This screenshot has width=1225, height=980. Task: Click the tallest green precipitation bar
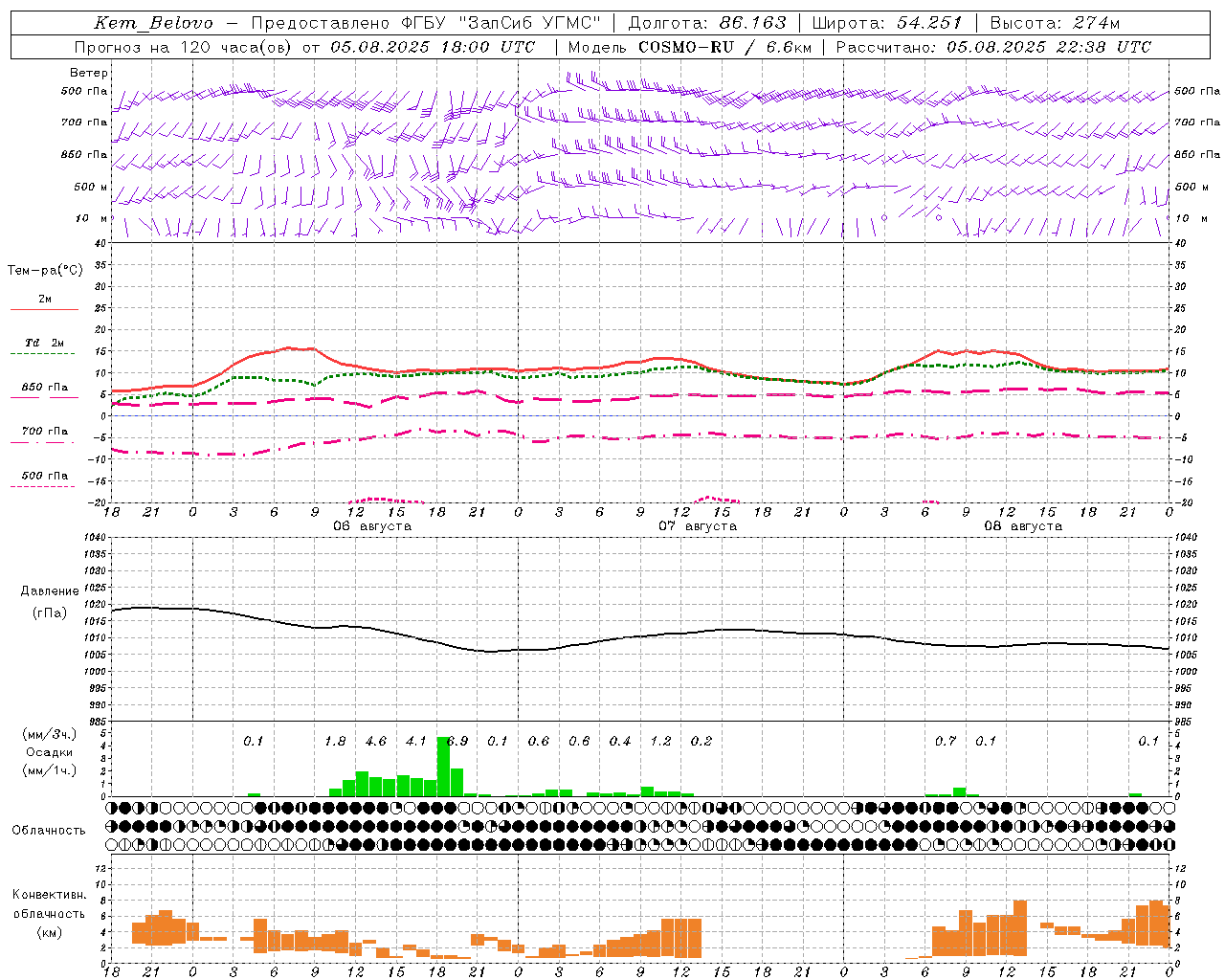[443, 767]
